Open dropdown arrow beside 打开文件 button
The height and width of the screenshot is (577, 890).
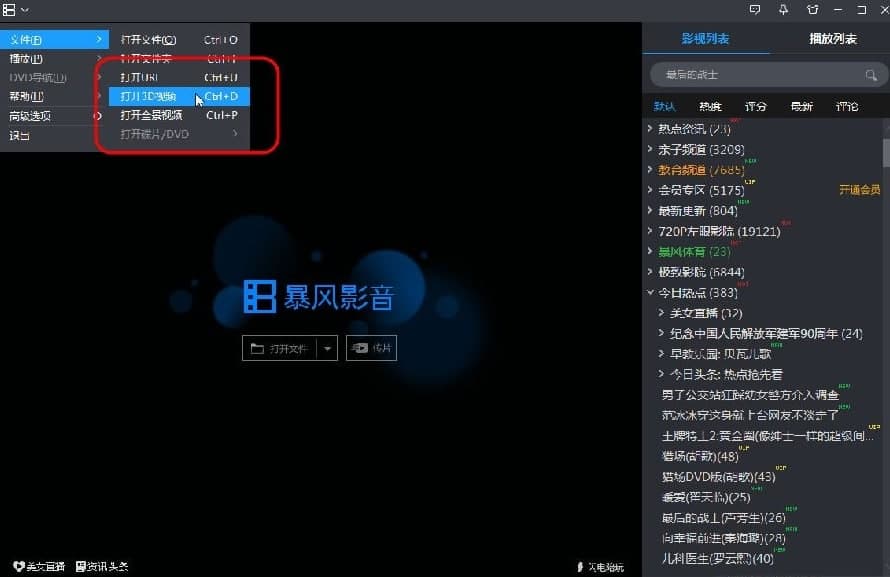(x=327, y=348)
